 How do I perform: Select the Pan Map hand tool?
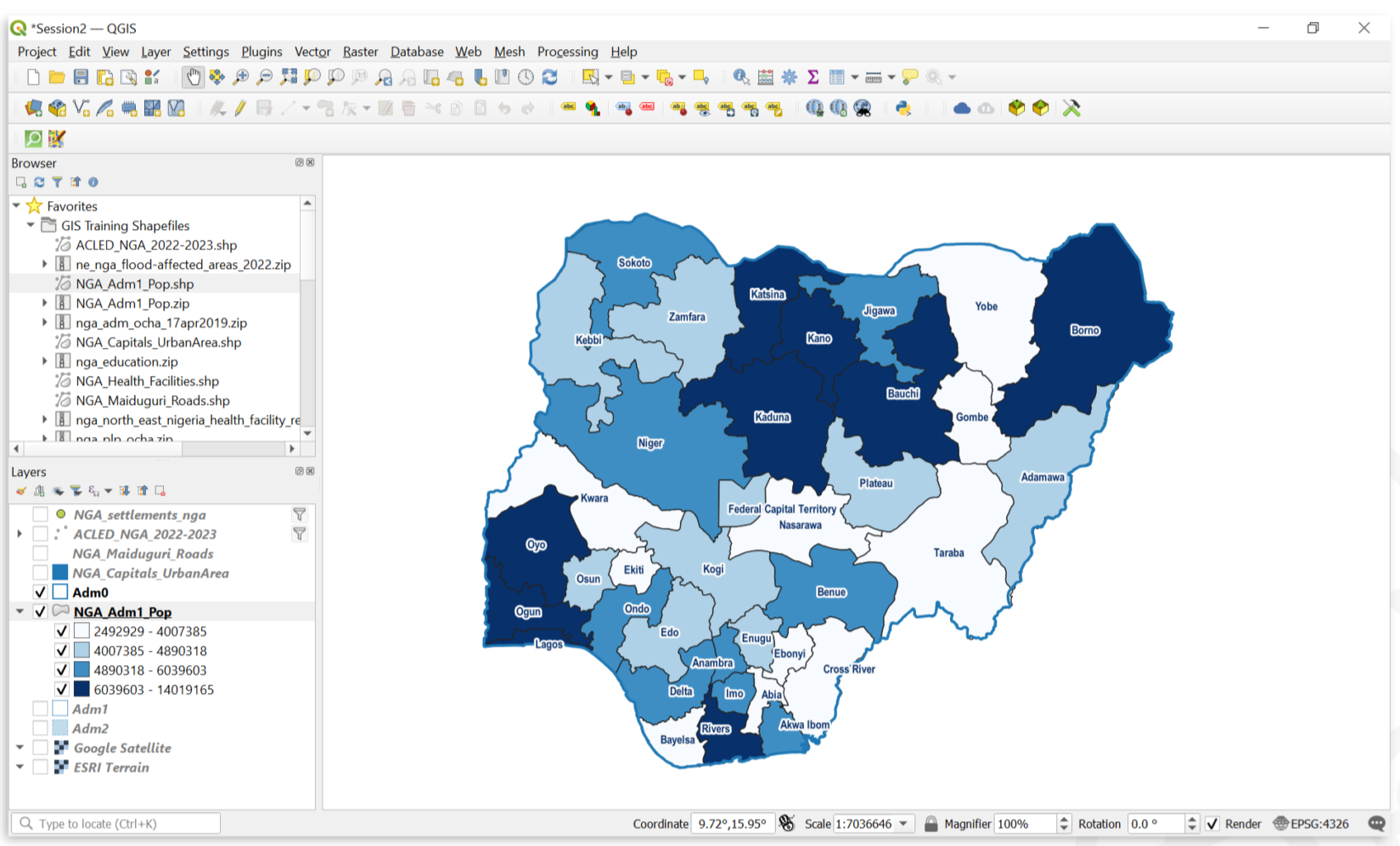pos(194,77)
